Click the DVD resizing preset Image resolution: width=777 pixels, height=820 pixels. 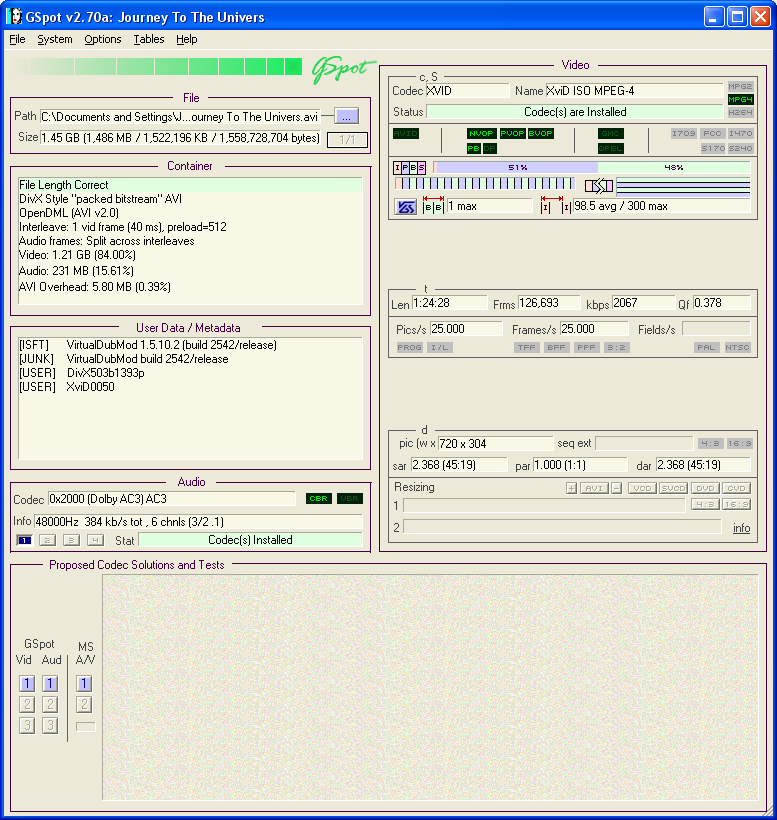(x=705, y=488)
